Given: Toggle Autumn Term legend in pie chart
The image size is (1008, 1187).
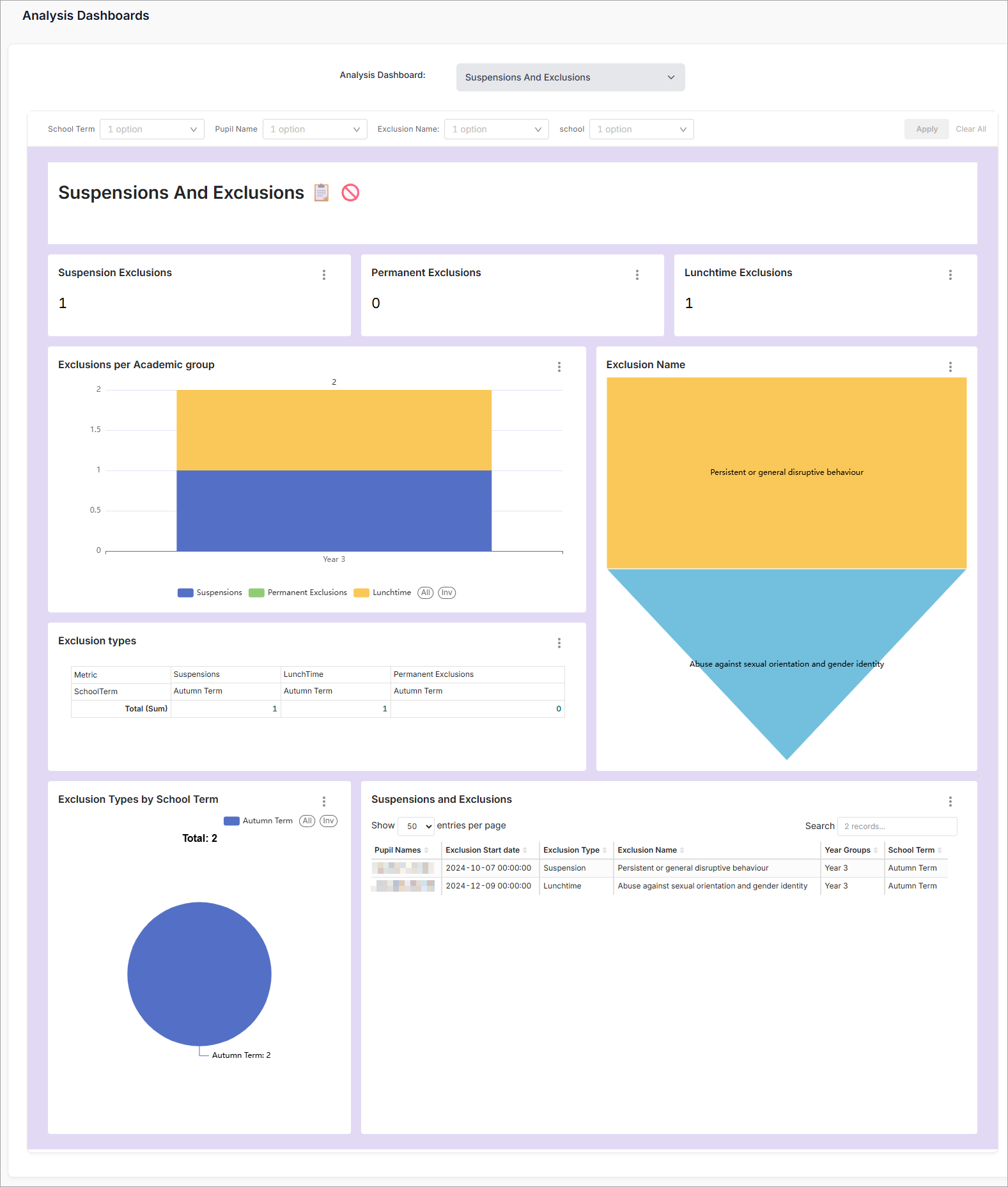Looking at the screenshot, I should pos(258,821).
